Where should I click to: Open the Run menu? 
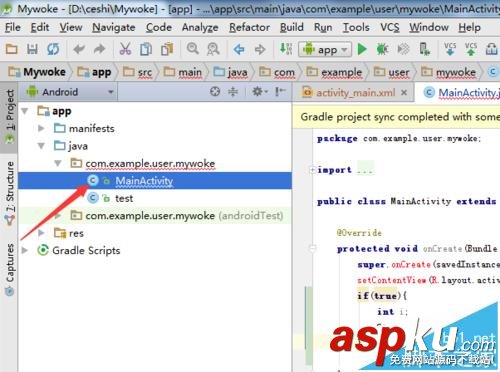(x=323, y=27)
